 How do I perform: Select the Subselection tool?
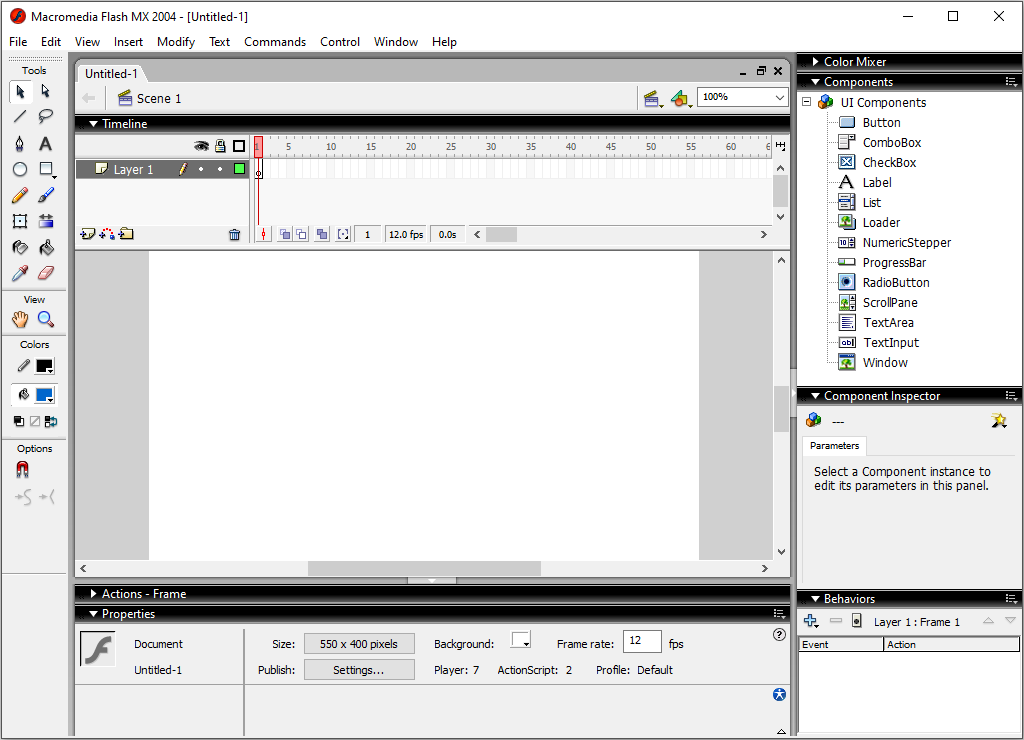tap(45, 91)
